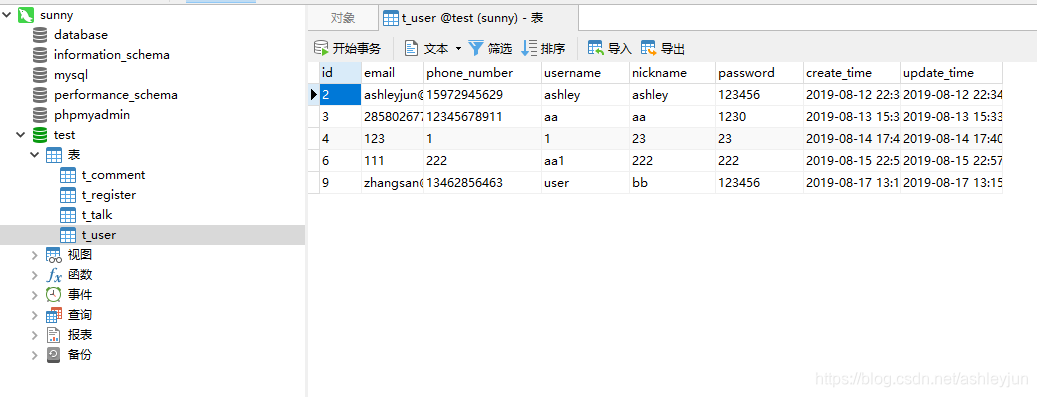Image resolution: width=1037 pixels, height=397 pixels.
Task: Expand the 事件 events node
Action: pos(35,294)
